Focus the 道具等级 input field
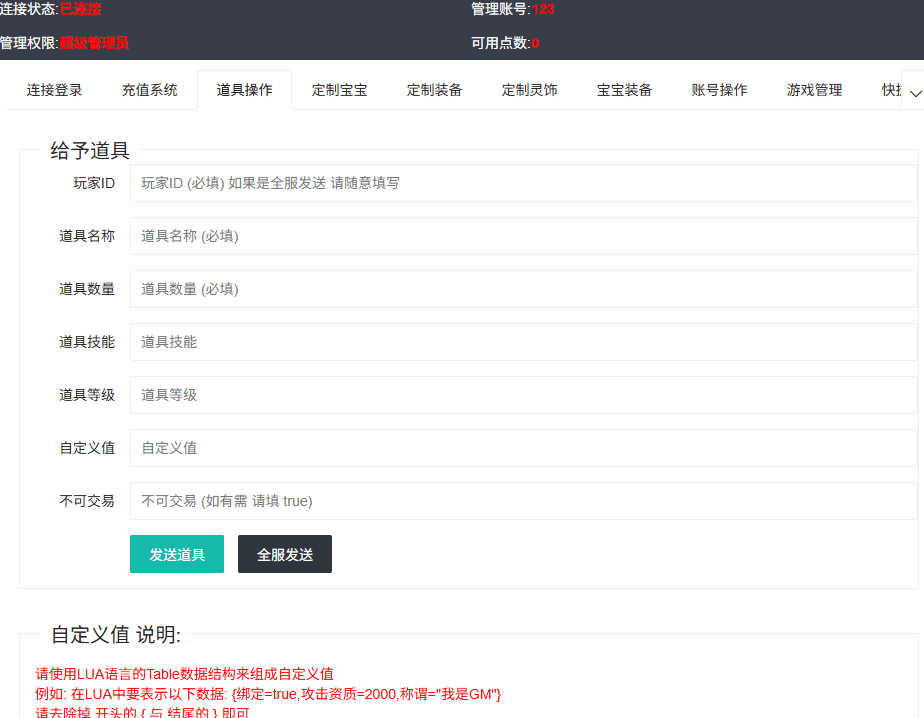924x718 pixels. pyautogui.click(x=523, y=395)
